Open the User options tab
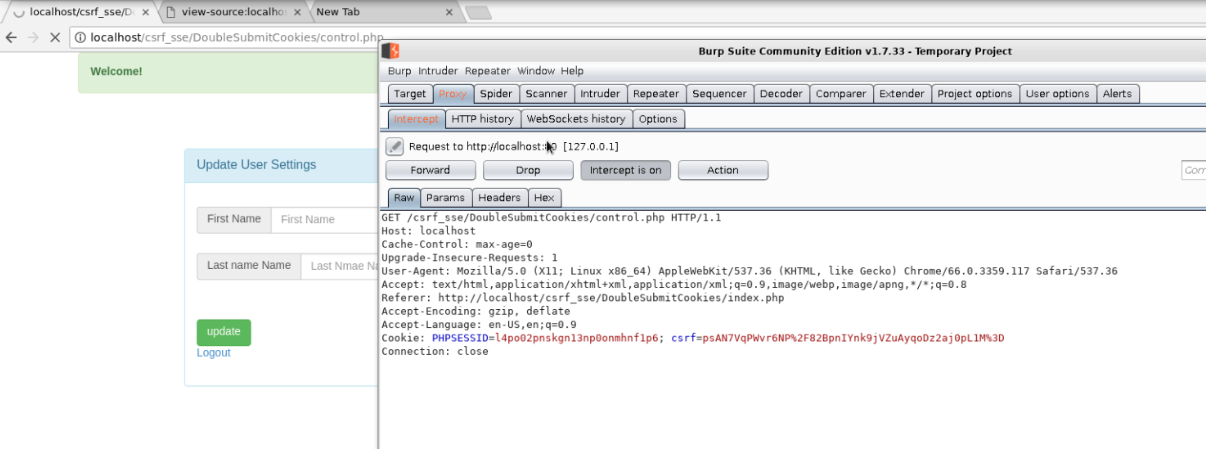1209x449 pixels. 1057,94
